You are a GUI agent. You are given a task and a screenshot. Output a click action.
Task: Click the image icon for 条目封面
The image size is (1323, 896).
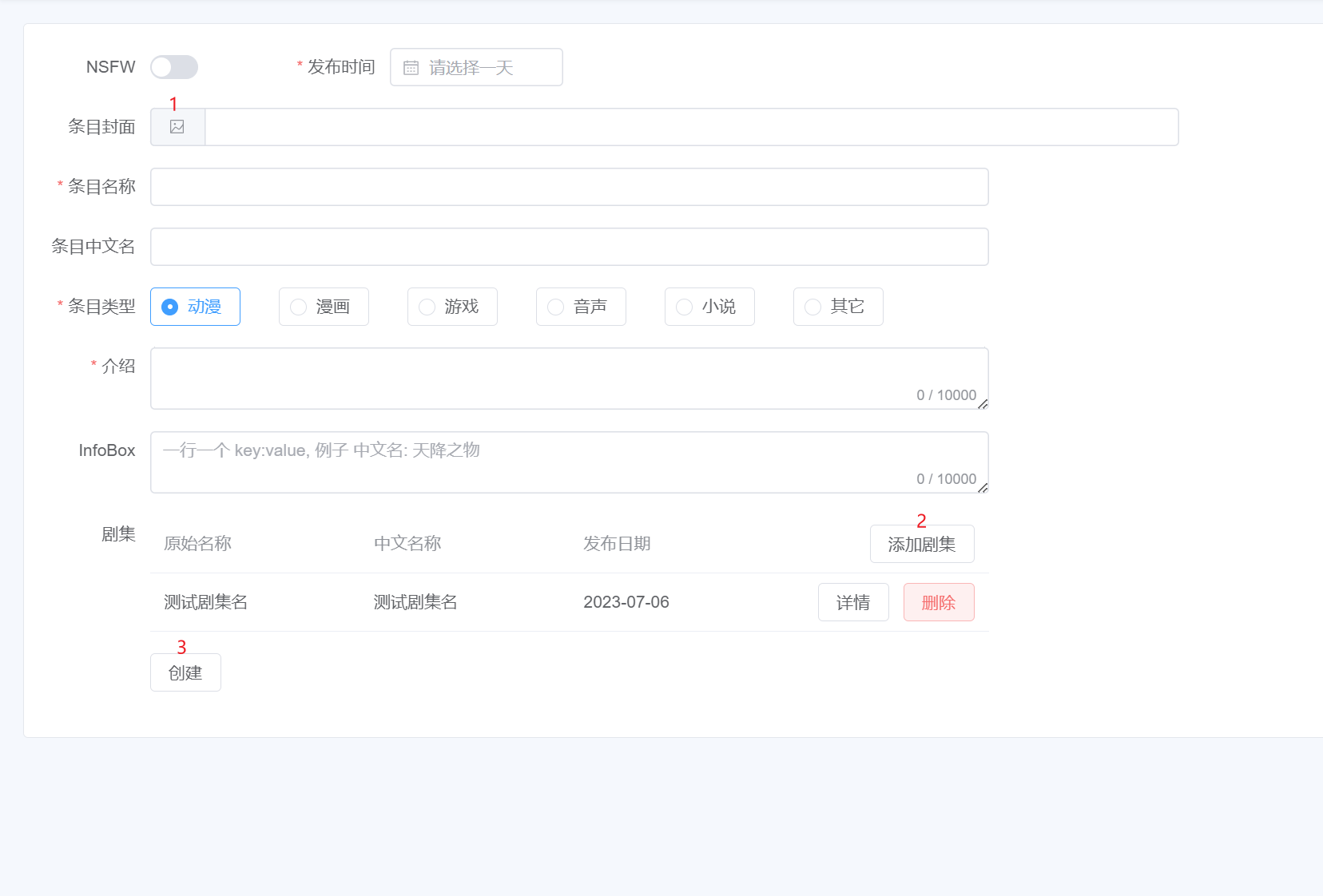(x=177, y=127)
